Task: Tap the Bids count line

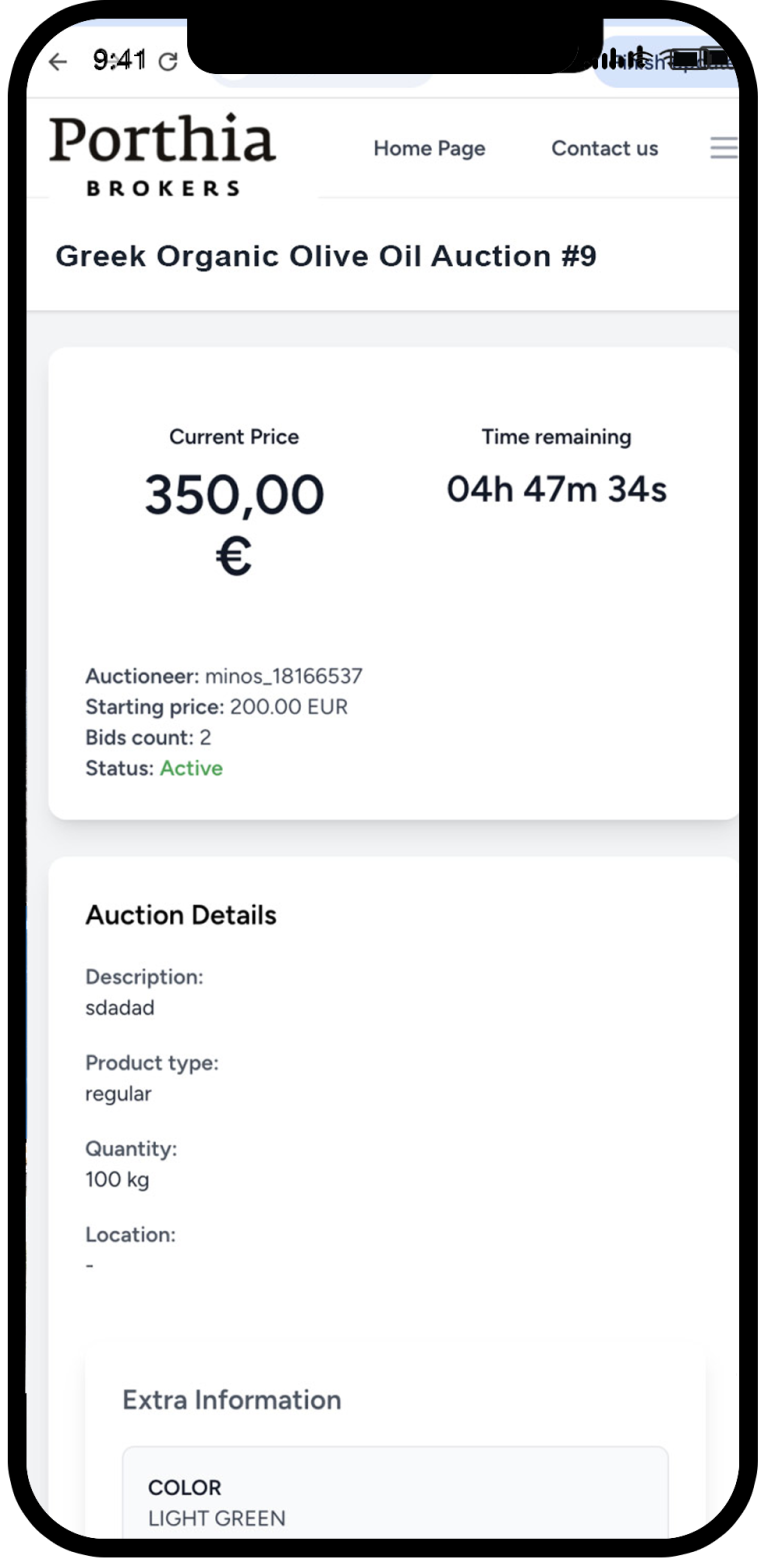Action: 148,738
